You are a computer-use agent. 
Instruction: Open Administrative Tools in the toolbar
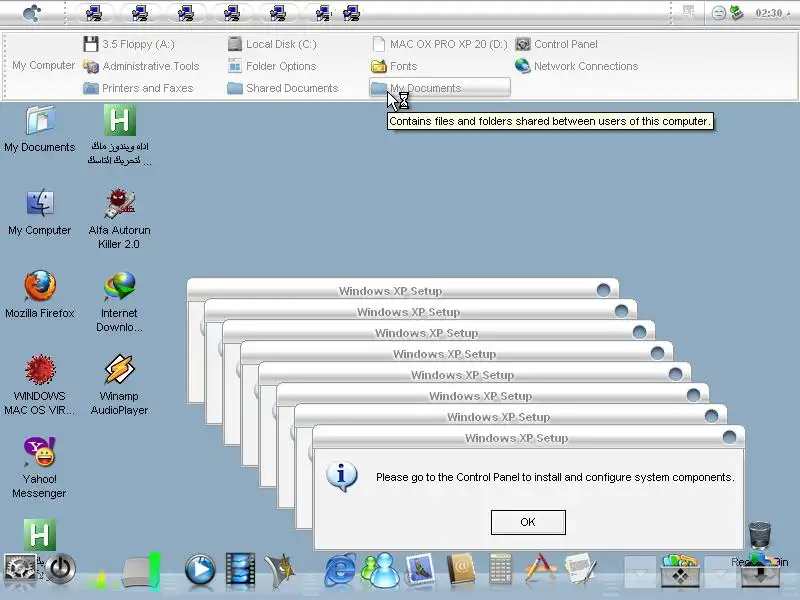tap(141, 66)
